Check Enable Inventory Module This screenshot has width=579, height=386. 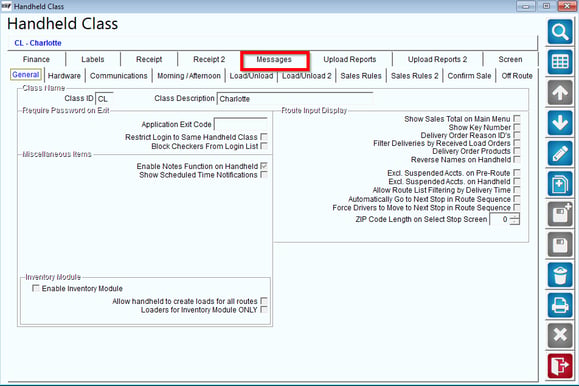tap(36, 288)
